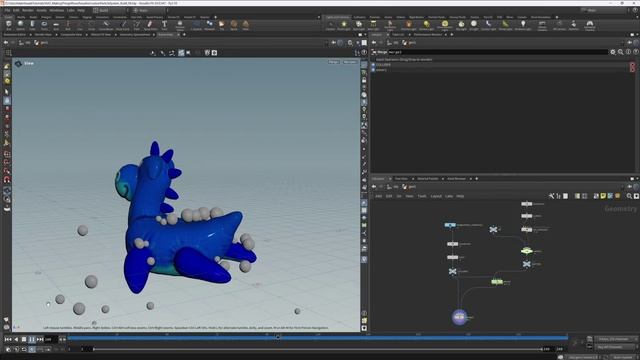Select the purple merge node
Screen dimensions: 640x360
pos(460,317)
